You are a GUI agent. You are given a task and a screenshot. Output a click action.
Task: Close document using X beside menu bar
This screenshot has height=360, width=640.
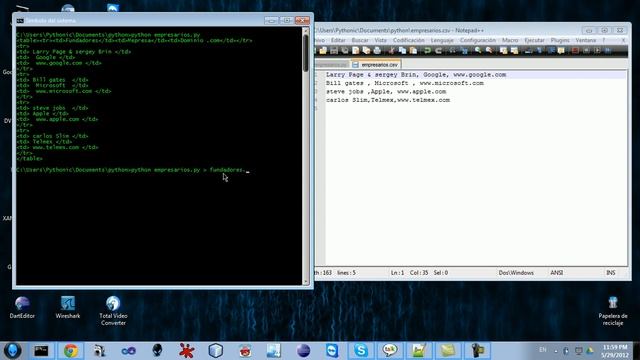pyautogui.click(x=623, y=40)
